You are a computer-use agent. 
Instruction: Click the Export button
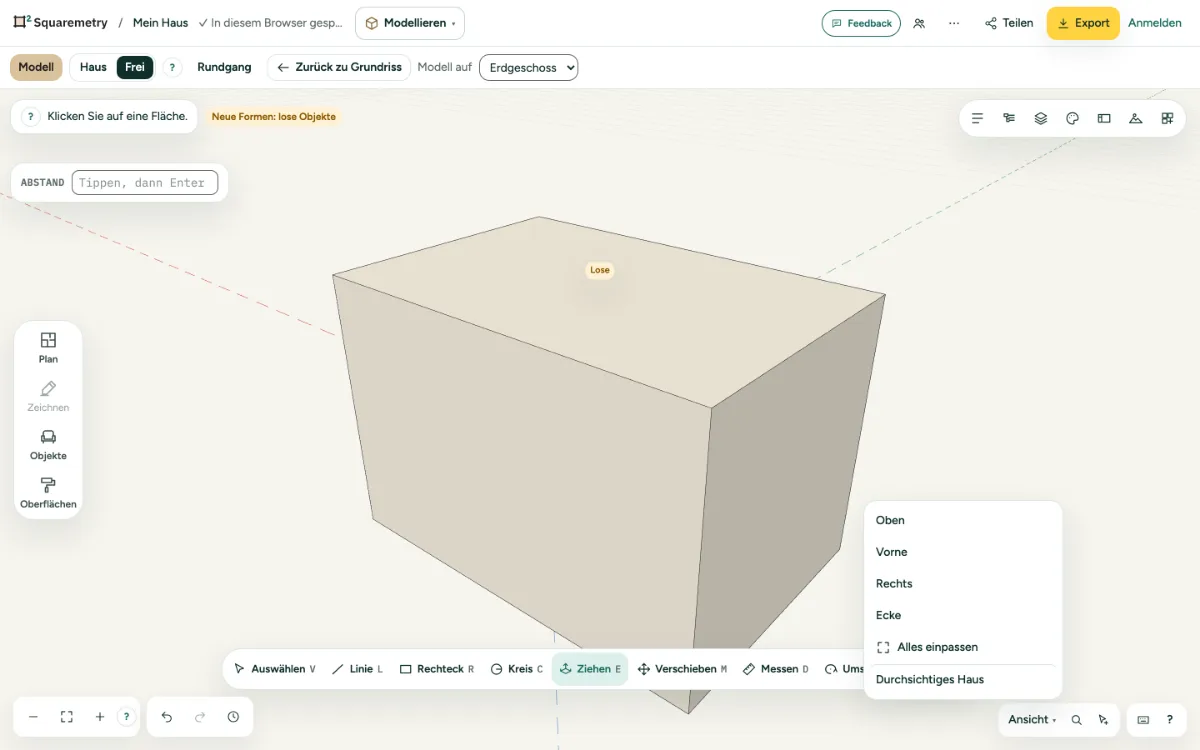pos(1083,23)
